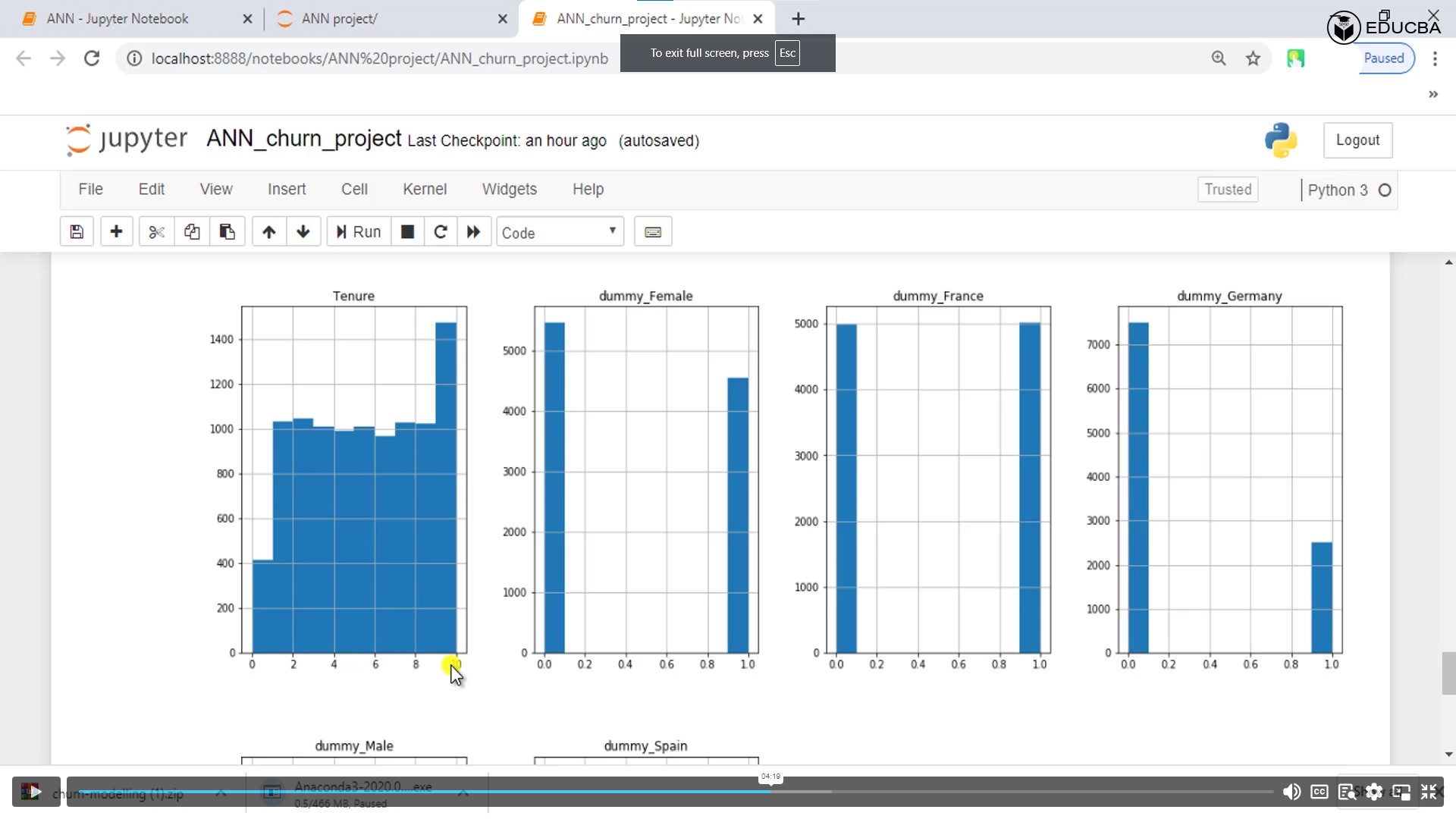Image resolution: width=1456 pixels, height=819 pixels.
Task: Toggle picture-in-picture mode for the video
Action: tap(1401, 792)
